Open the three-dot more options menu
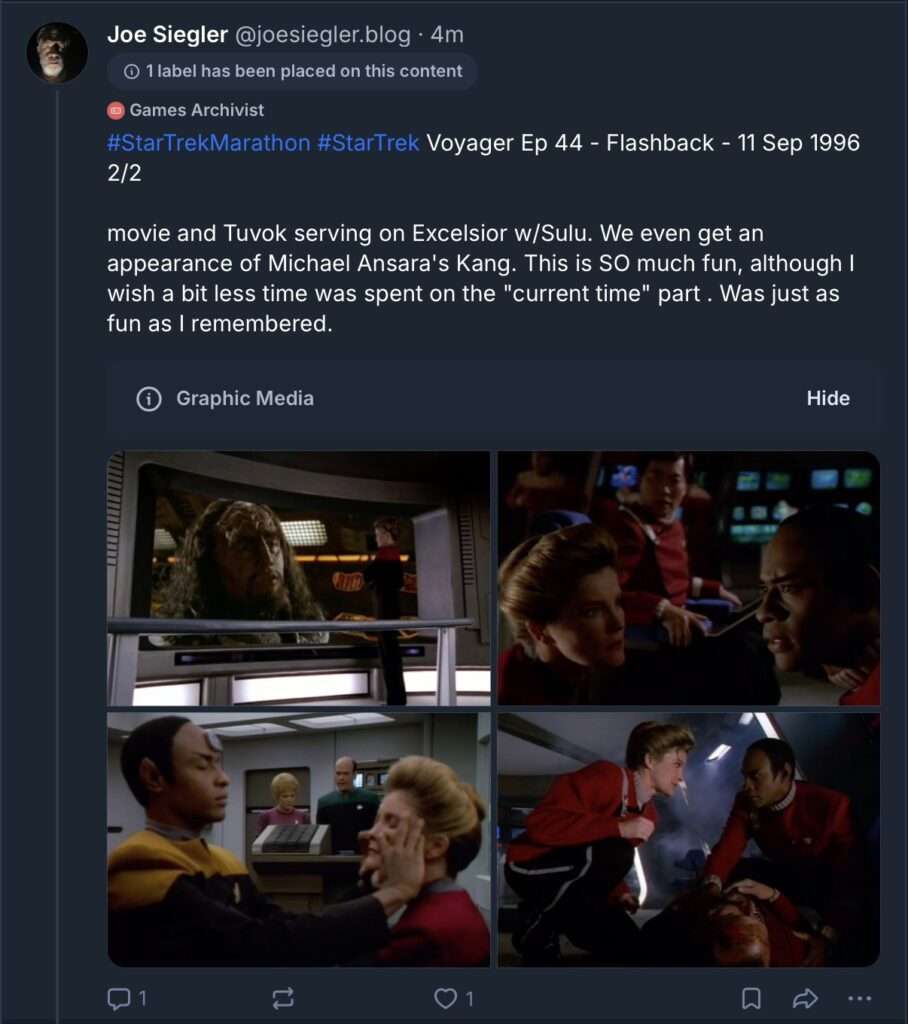Screen dimensions: 908x1024 [859, 998]
